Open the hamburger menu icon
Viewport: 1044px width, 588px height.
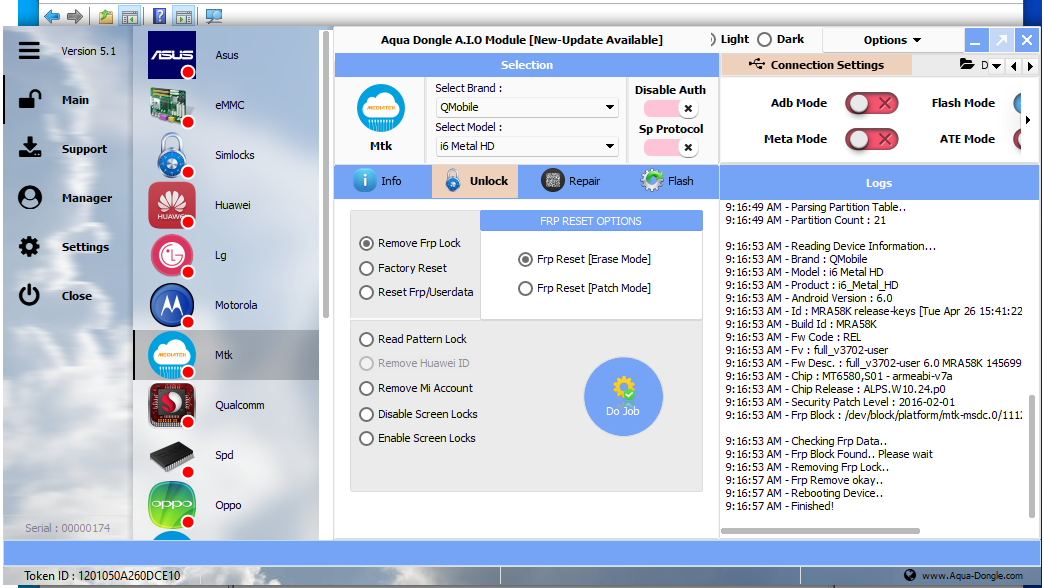[x=29, y=51]
